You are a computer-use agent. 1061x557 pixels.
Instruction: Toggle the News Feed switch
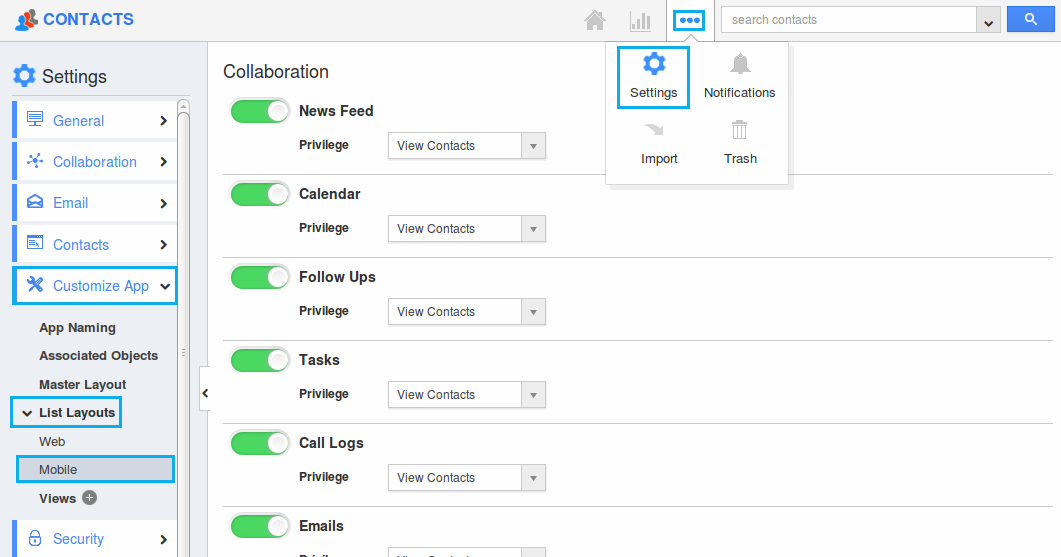pos(260,112)
